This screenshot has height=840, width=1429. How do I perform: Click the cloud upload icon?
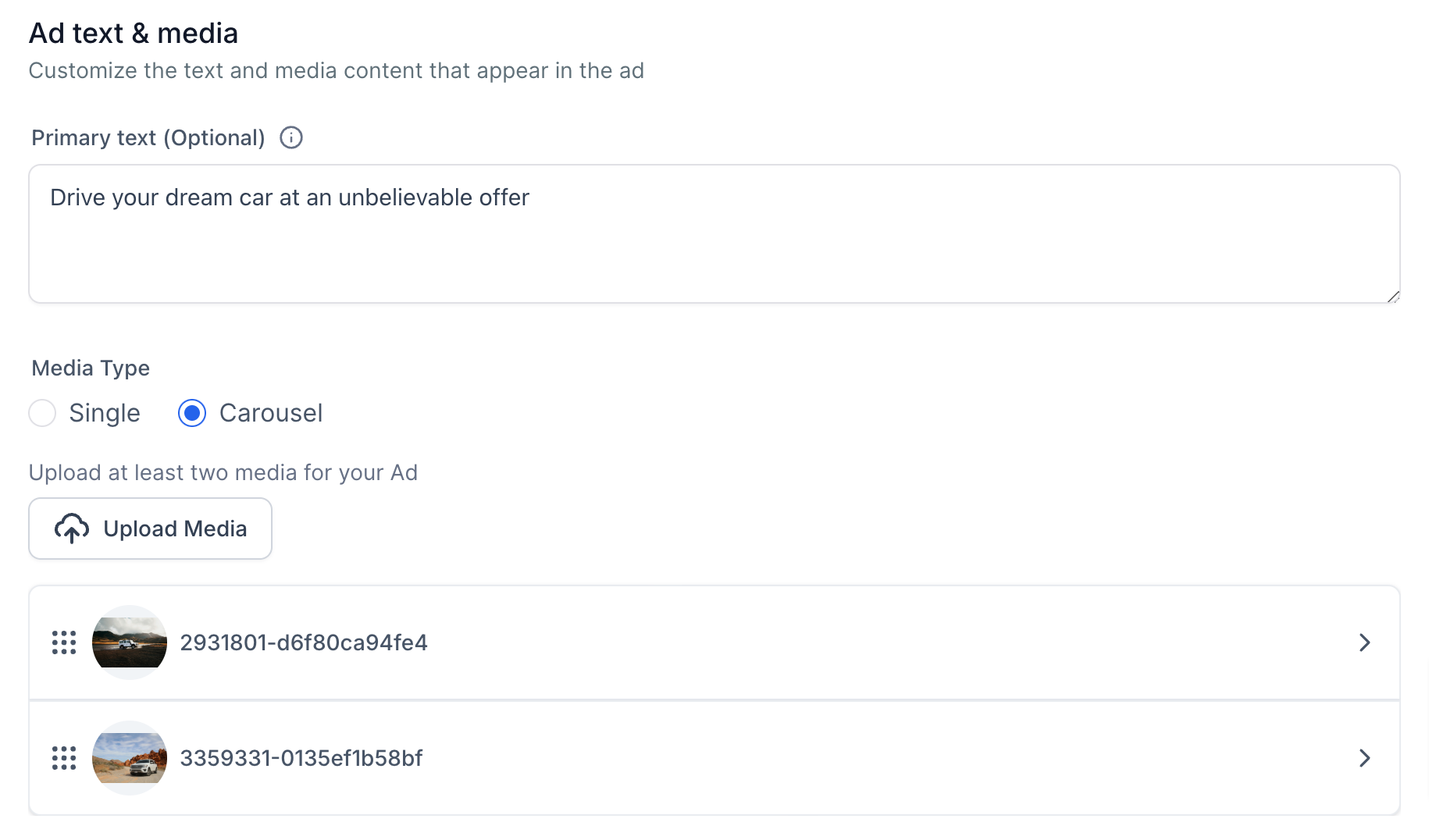[72, 529]
